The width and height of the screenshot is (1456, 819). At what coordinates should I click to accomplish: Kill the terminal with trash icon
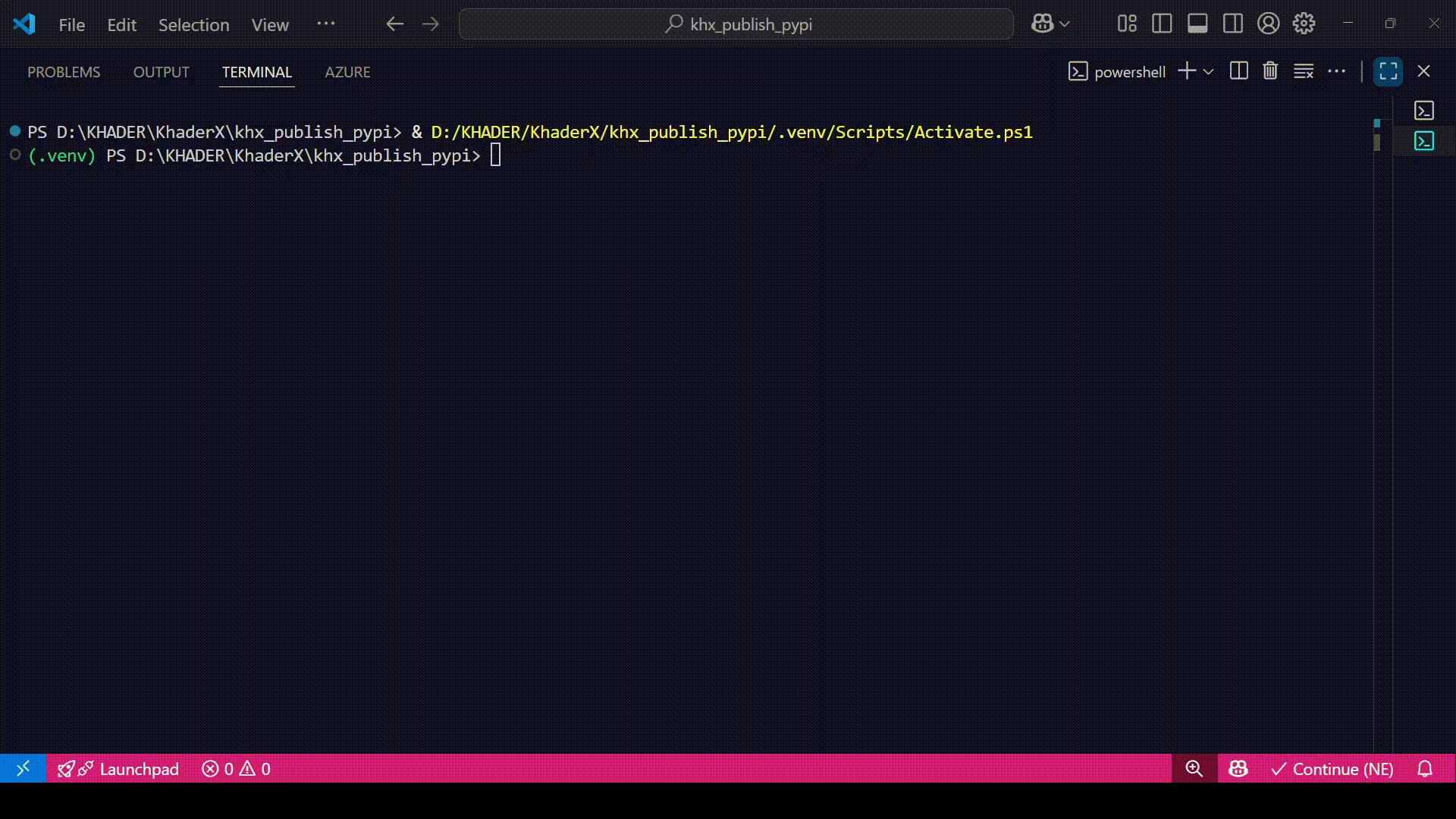point(1270,71)
